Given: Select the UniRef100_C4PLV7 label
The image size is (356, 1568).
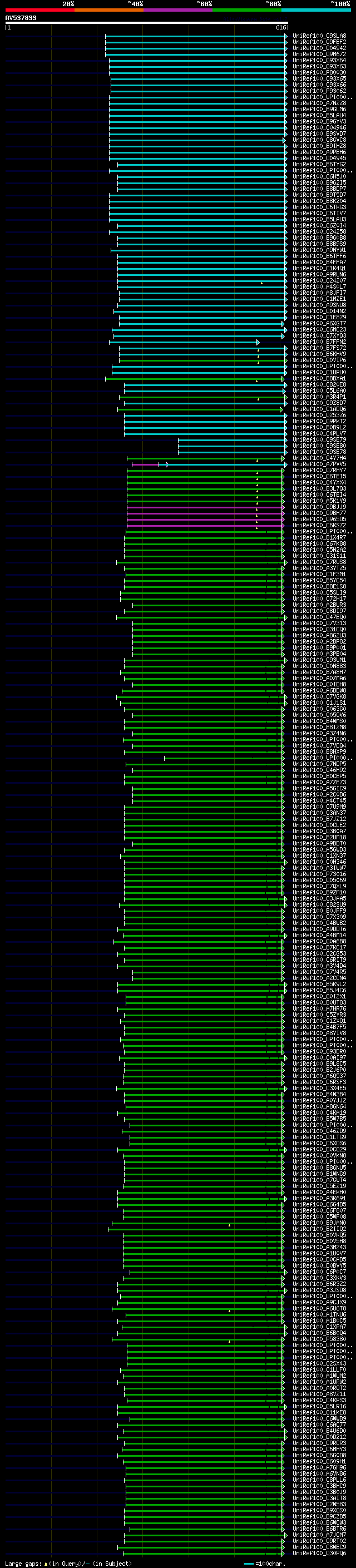Looking at the screenshot, I should click(x=319, y=433).
